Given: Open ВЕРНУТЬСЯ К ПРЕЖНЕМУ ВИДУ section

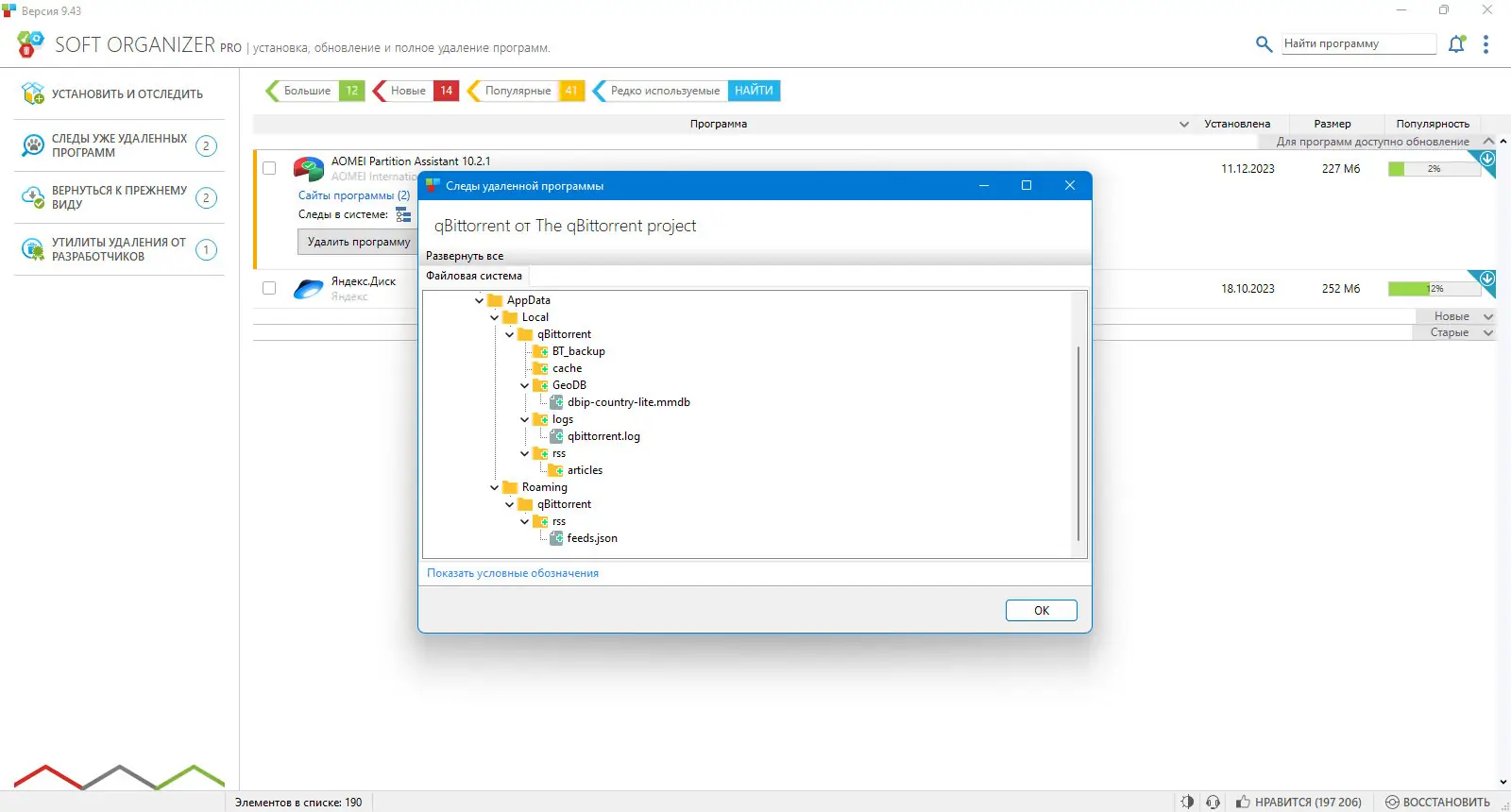Looking at the screenshot, I should pyautogui.click(x=119, y=197).
